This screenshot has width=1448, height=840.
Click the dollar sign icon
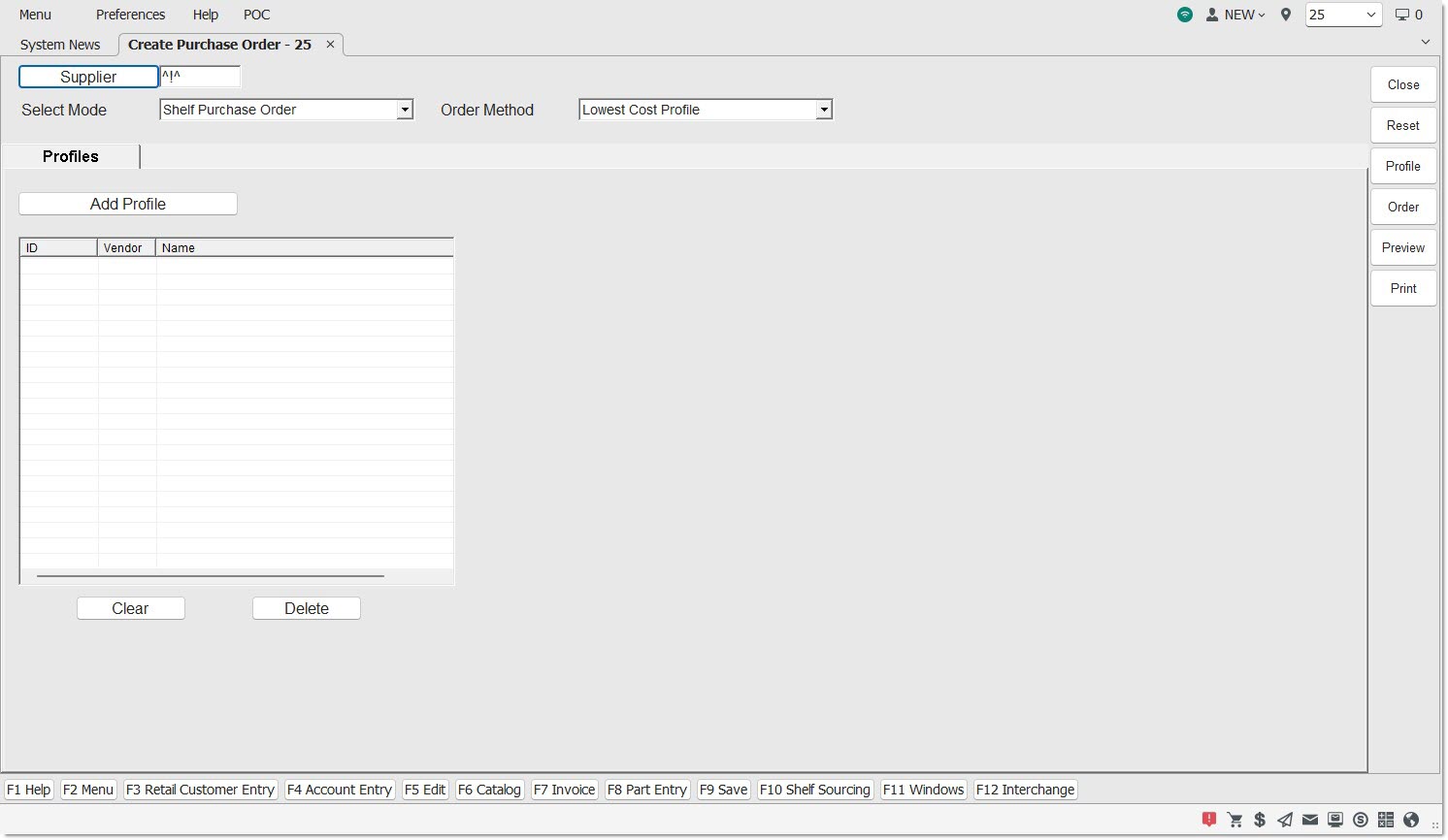[1260, 820]
